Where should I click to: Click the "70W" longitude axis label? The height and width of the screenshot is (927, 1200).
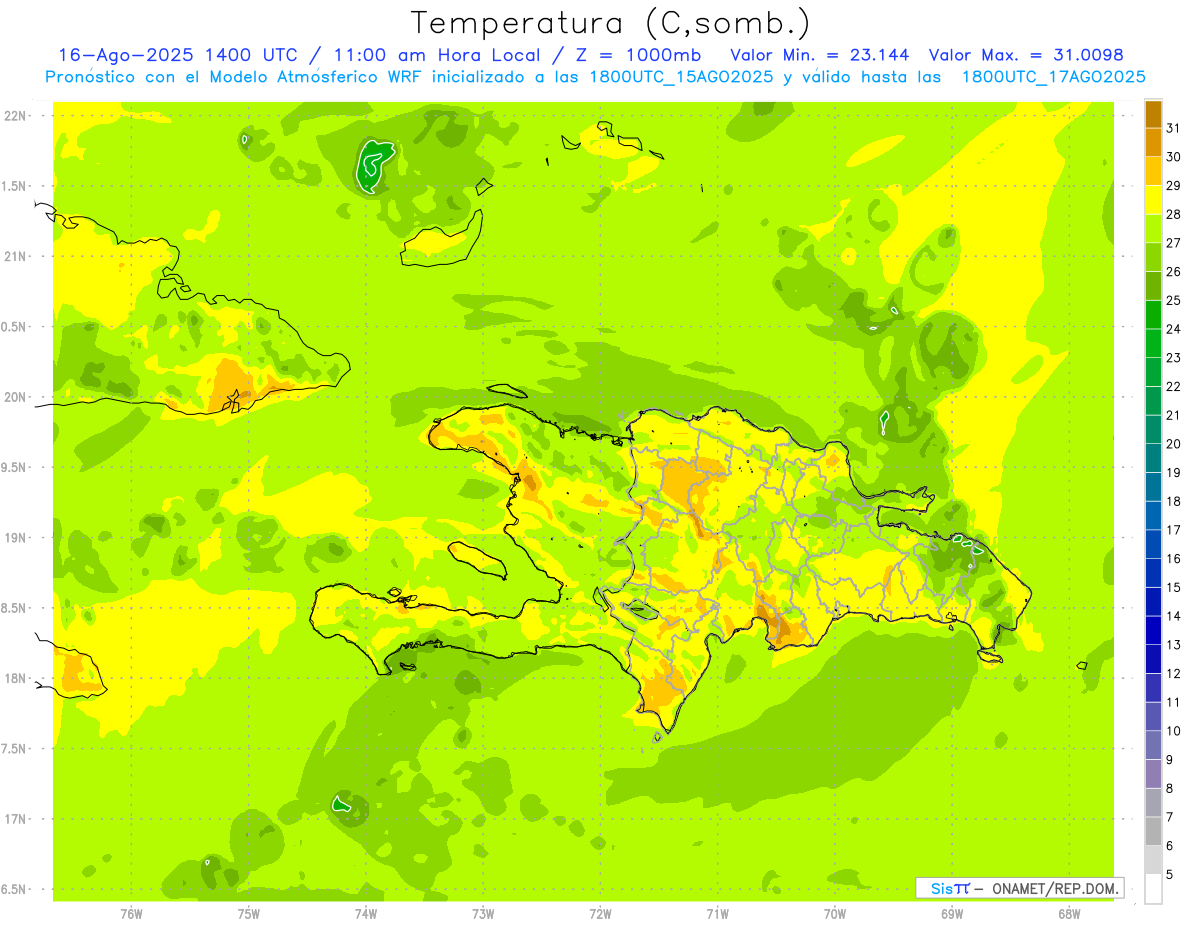(x=834, y=914)
